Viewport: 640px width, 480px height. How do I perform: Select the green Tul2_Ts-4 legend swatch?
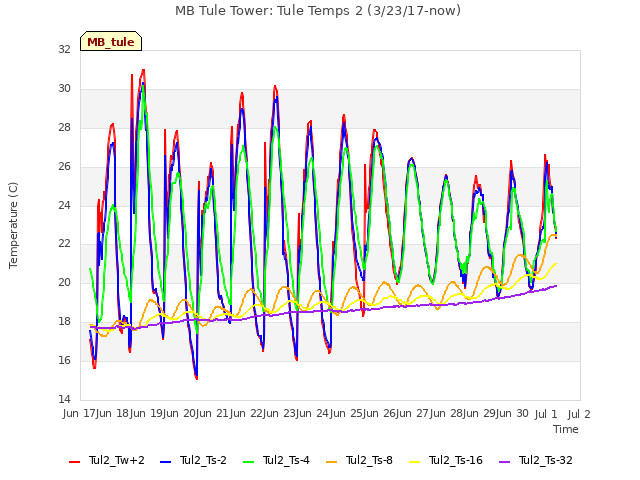[249, 461]
